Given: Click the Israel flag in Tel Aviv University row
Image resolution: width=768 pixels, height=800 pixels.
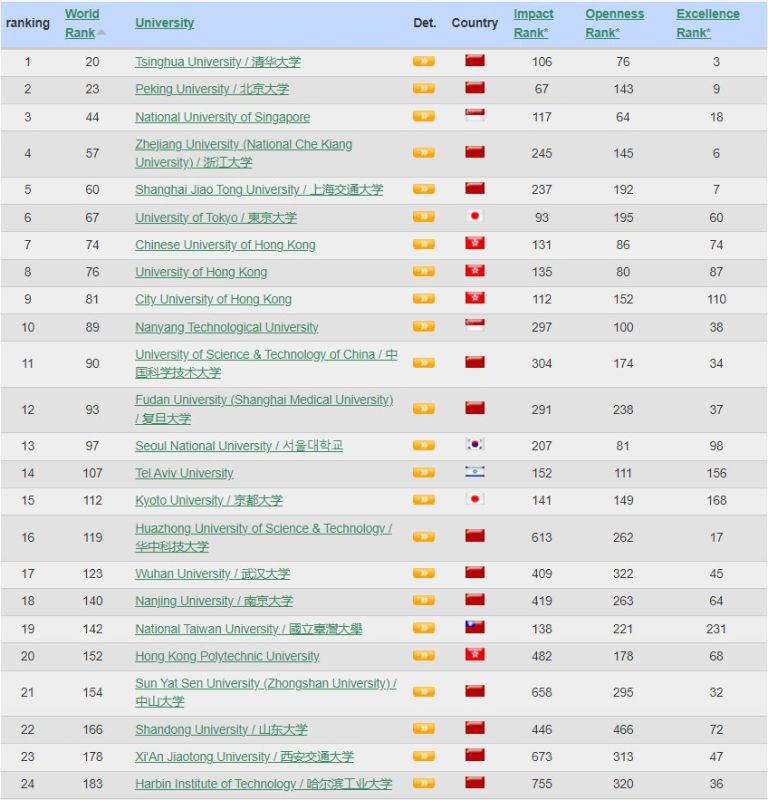Looking at the screenshot, I should point(475,472).
